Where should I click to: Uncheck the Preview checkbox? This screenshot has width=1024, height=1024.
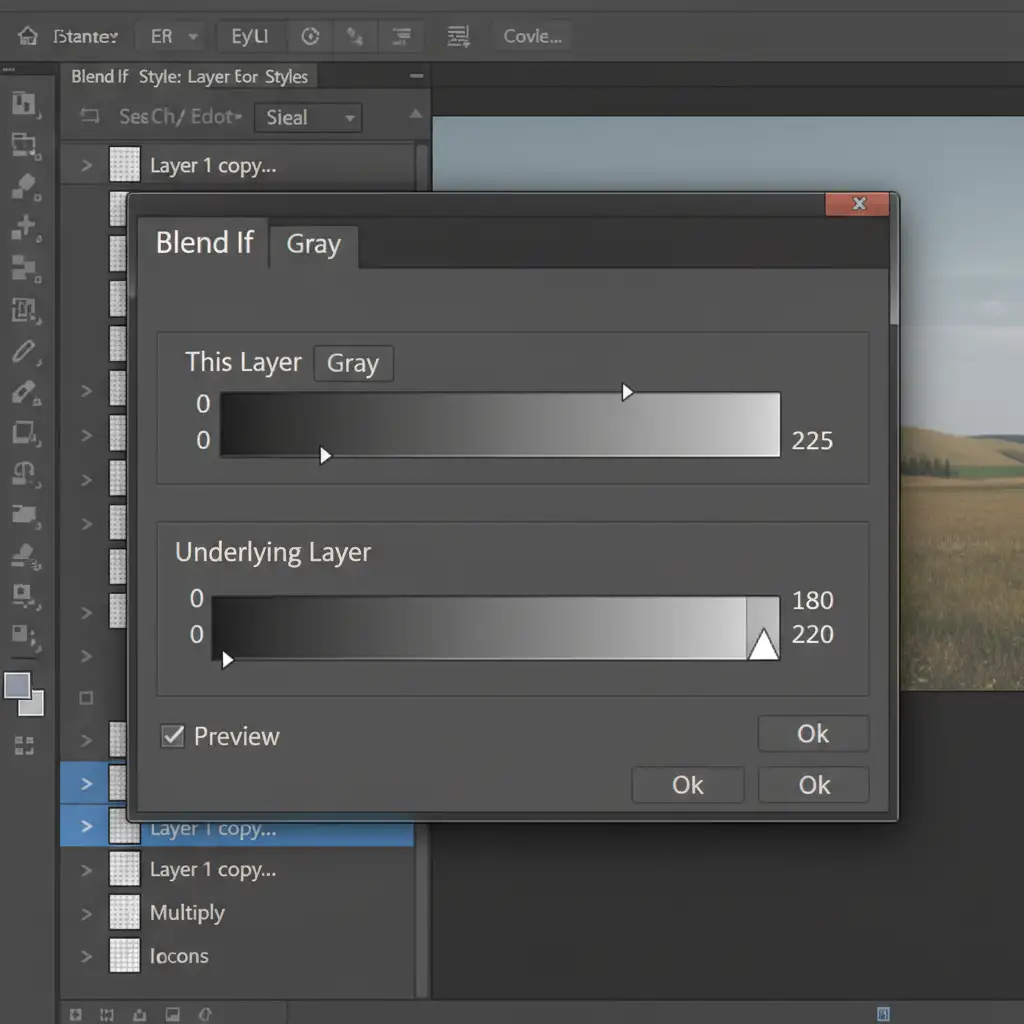coord(173,737)
